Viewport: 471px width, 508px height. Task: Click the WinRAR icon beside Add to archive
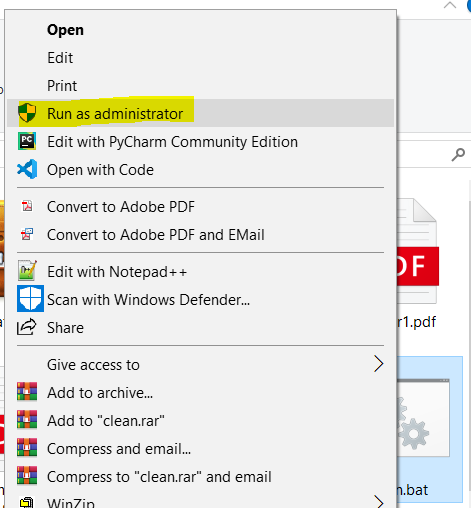click(27, 391)
